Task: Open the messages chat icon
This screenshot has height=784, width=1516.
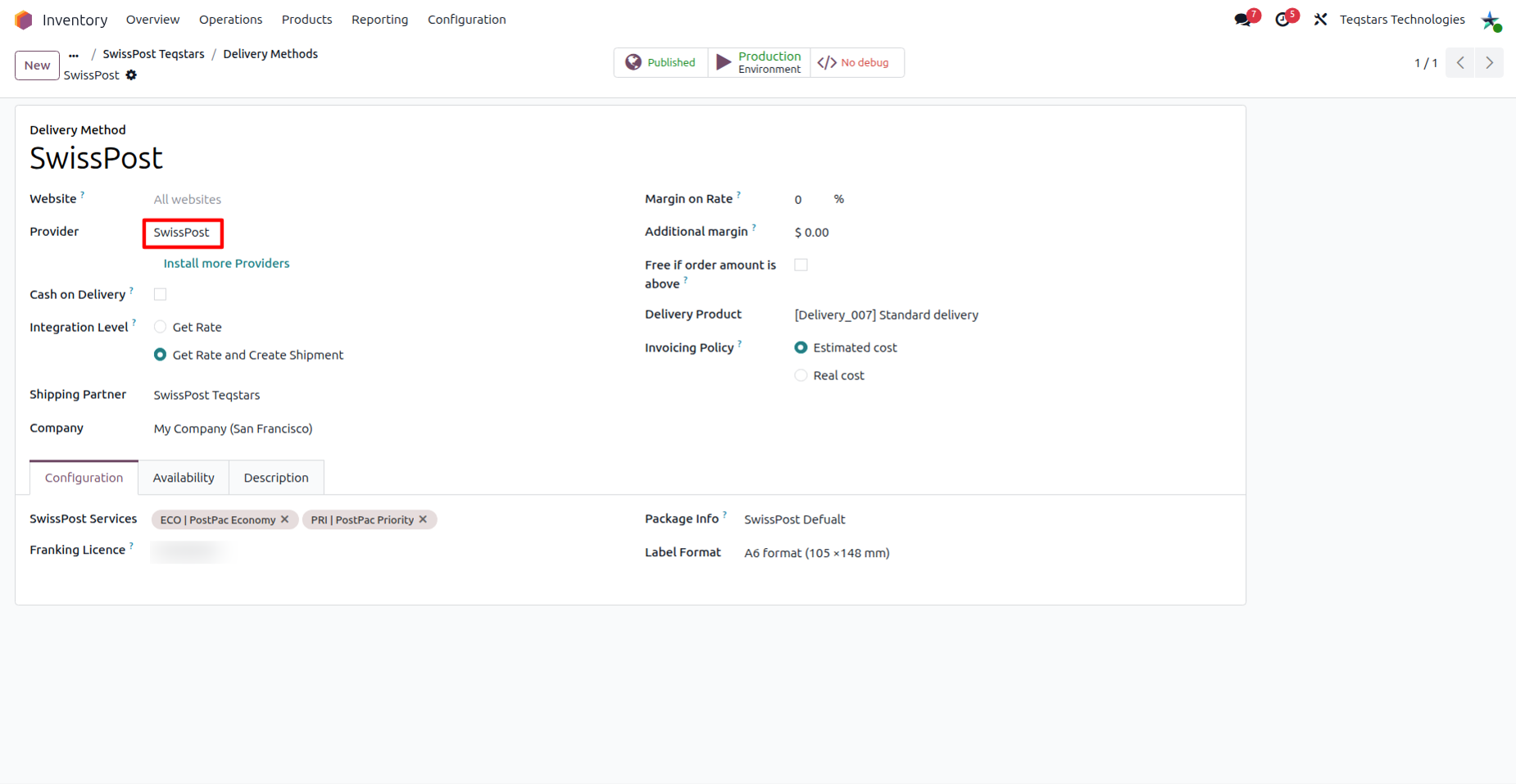Action: (1243, 20)
